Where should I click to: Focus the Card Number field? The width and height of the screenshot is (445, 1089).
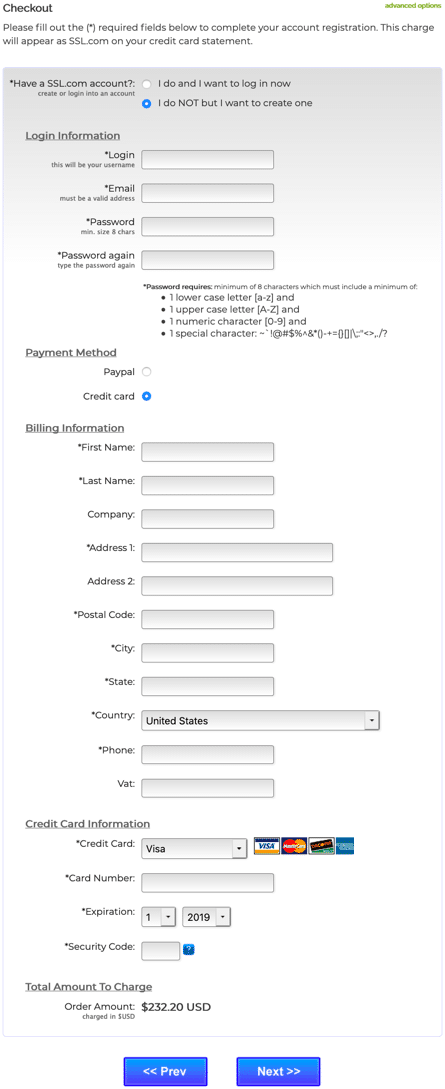208,883
